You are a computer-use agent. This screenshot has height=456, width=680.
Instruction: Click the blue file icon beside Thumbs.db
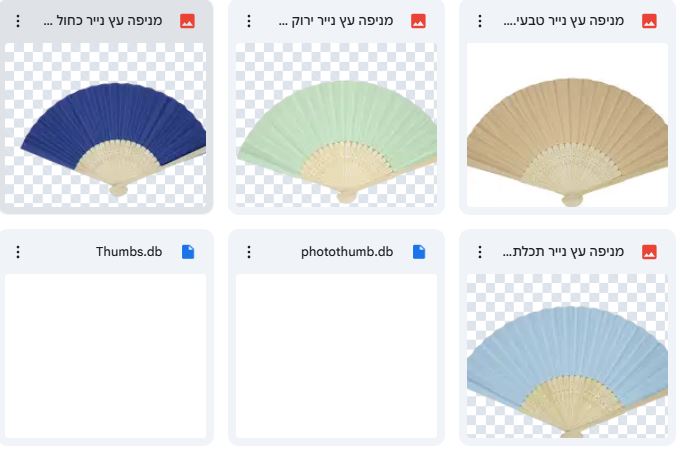188,252
